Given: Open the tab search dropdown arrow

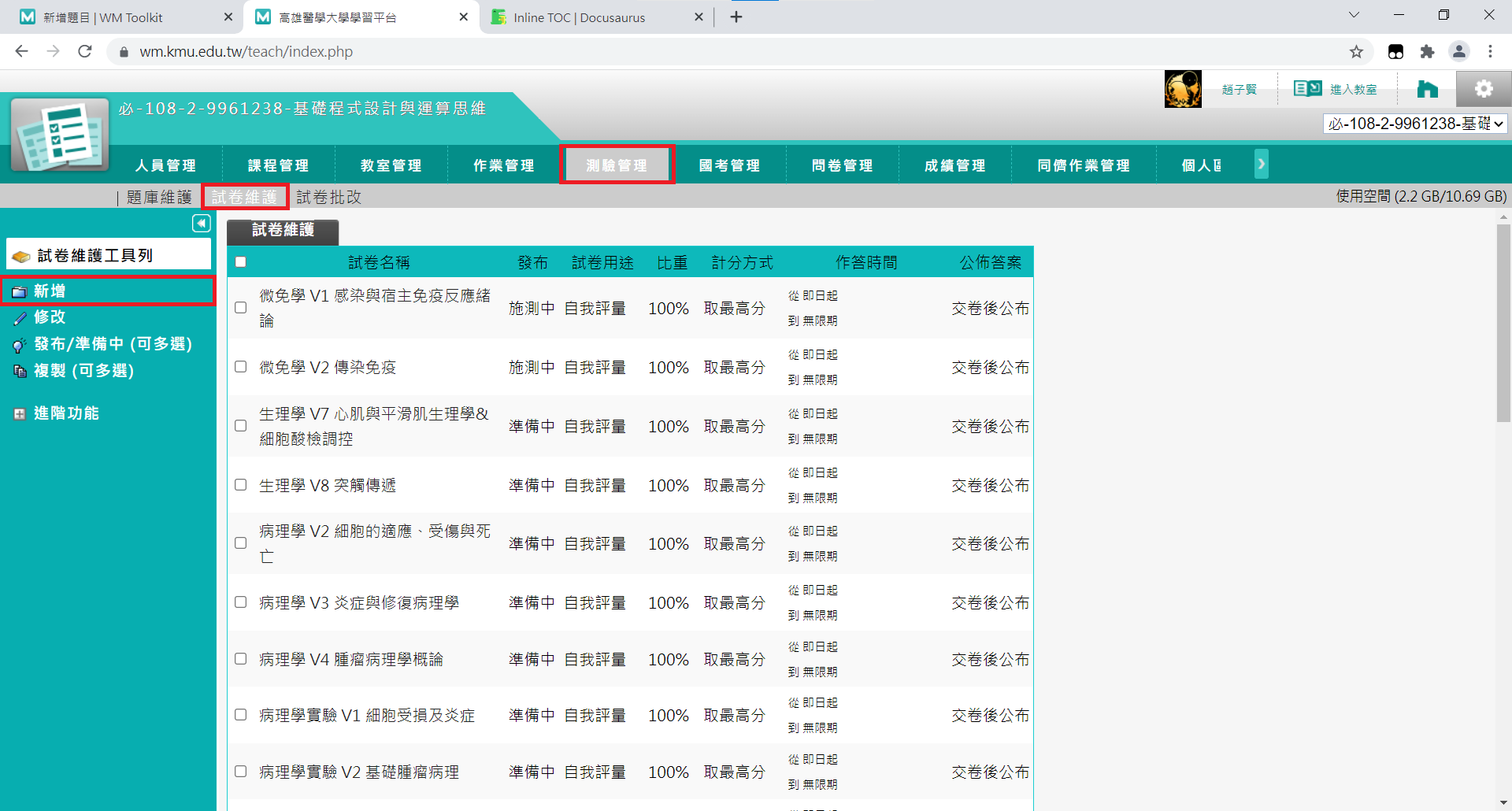Looking at the screenshot, I should tap(1354, 15).
